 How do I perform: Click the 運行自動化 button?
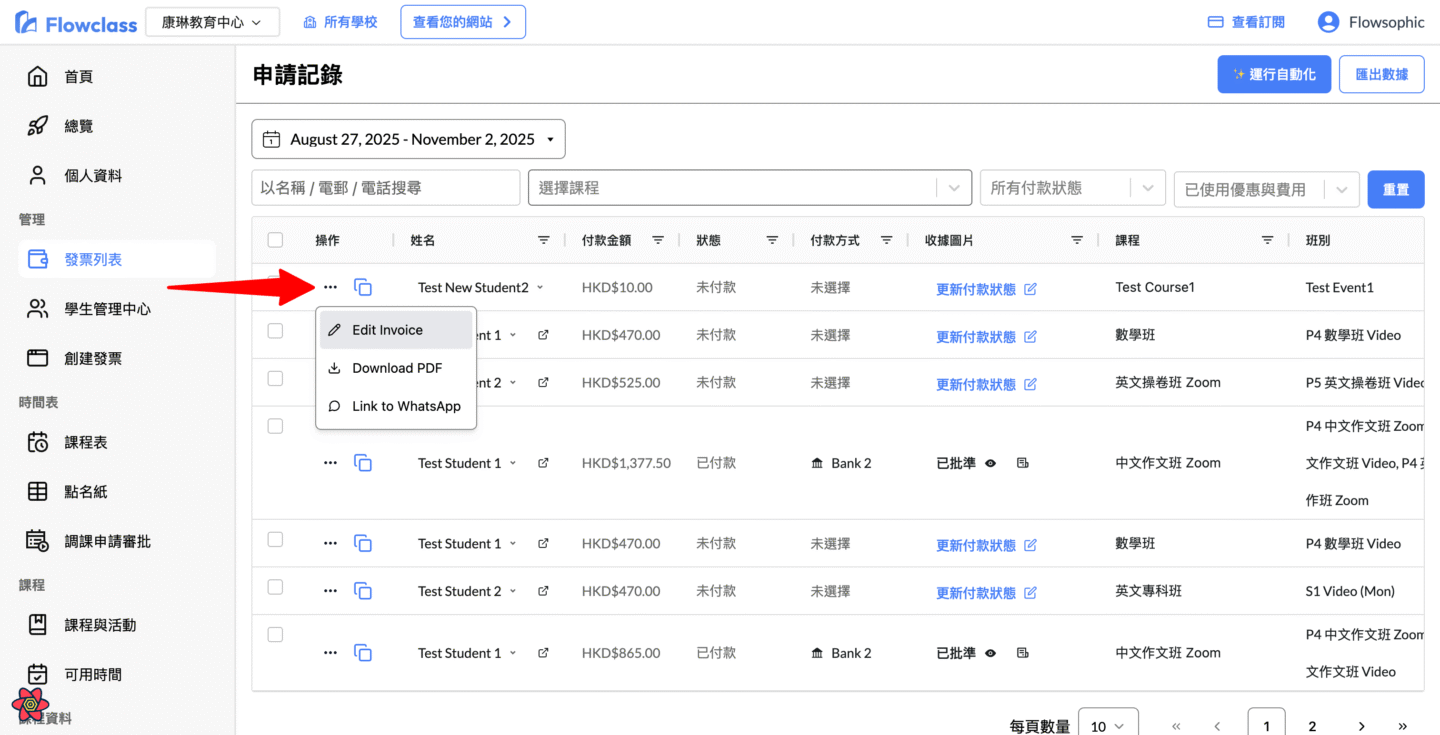click(1273, 74)
